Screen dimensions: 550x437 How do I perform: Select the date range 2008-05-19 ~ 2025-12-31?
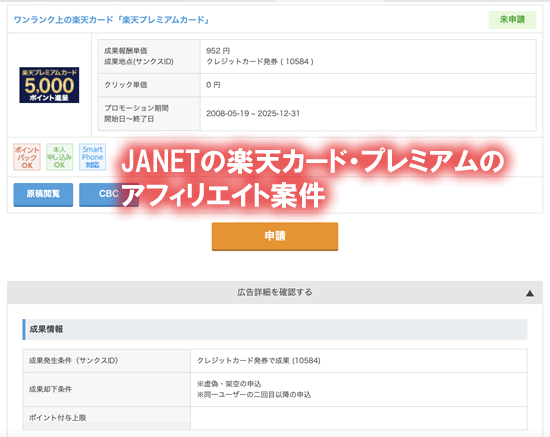tap(253, 113)
